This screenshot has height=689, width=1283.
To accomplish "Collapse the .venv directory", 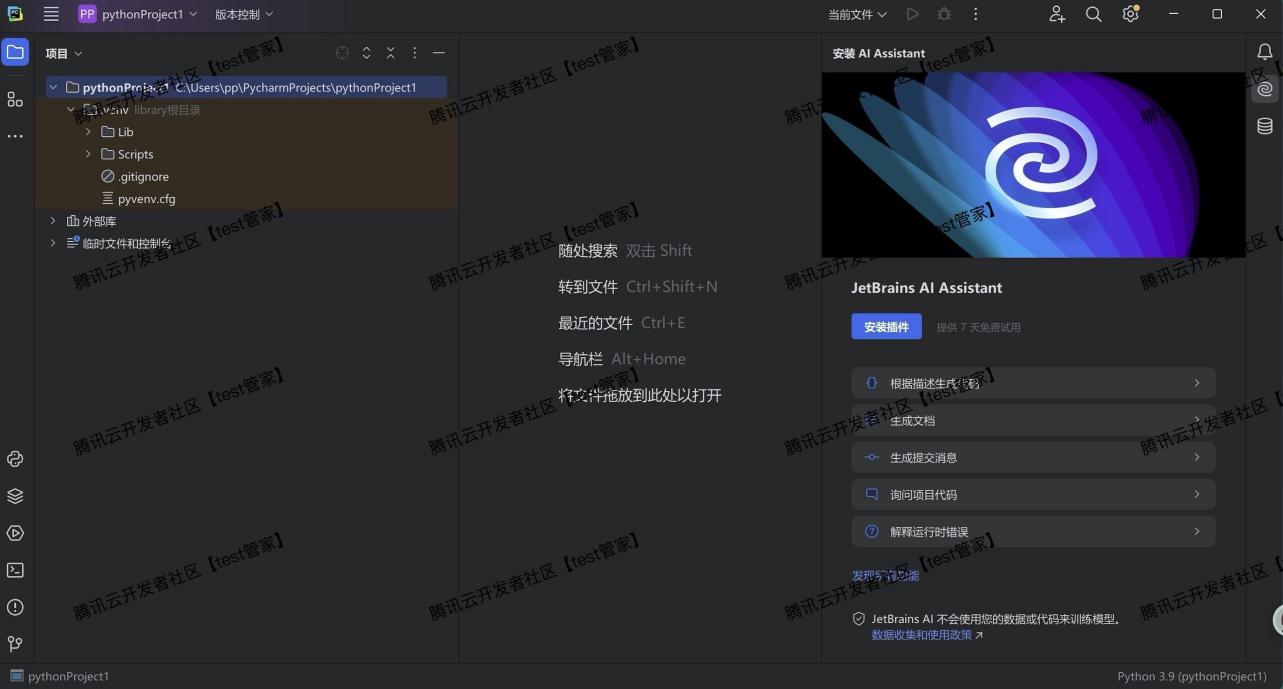I will tap(70, 109).
